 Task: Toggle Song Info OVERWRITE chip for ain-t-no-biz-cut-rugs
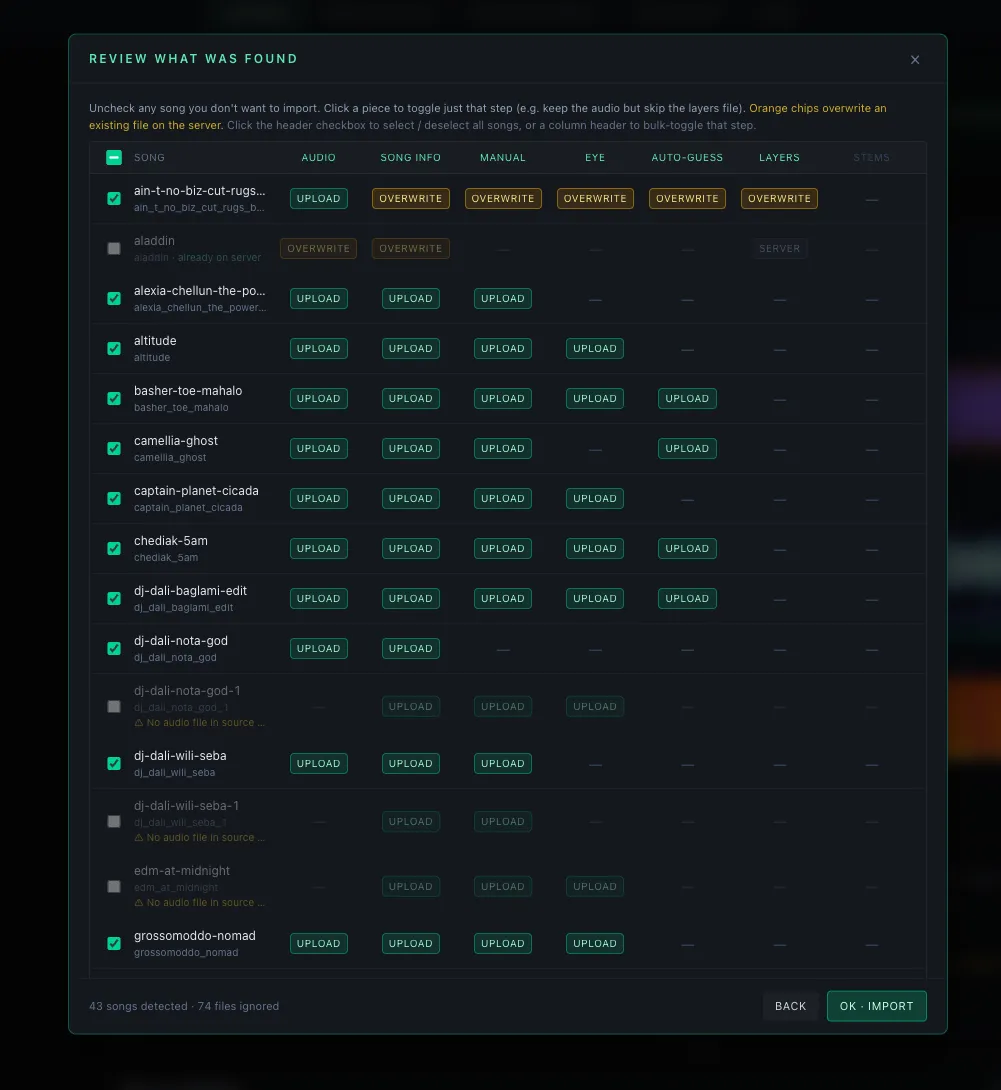point(411,199)
